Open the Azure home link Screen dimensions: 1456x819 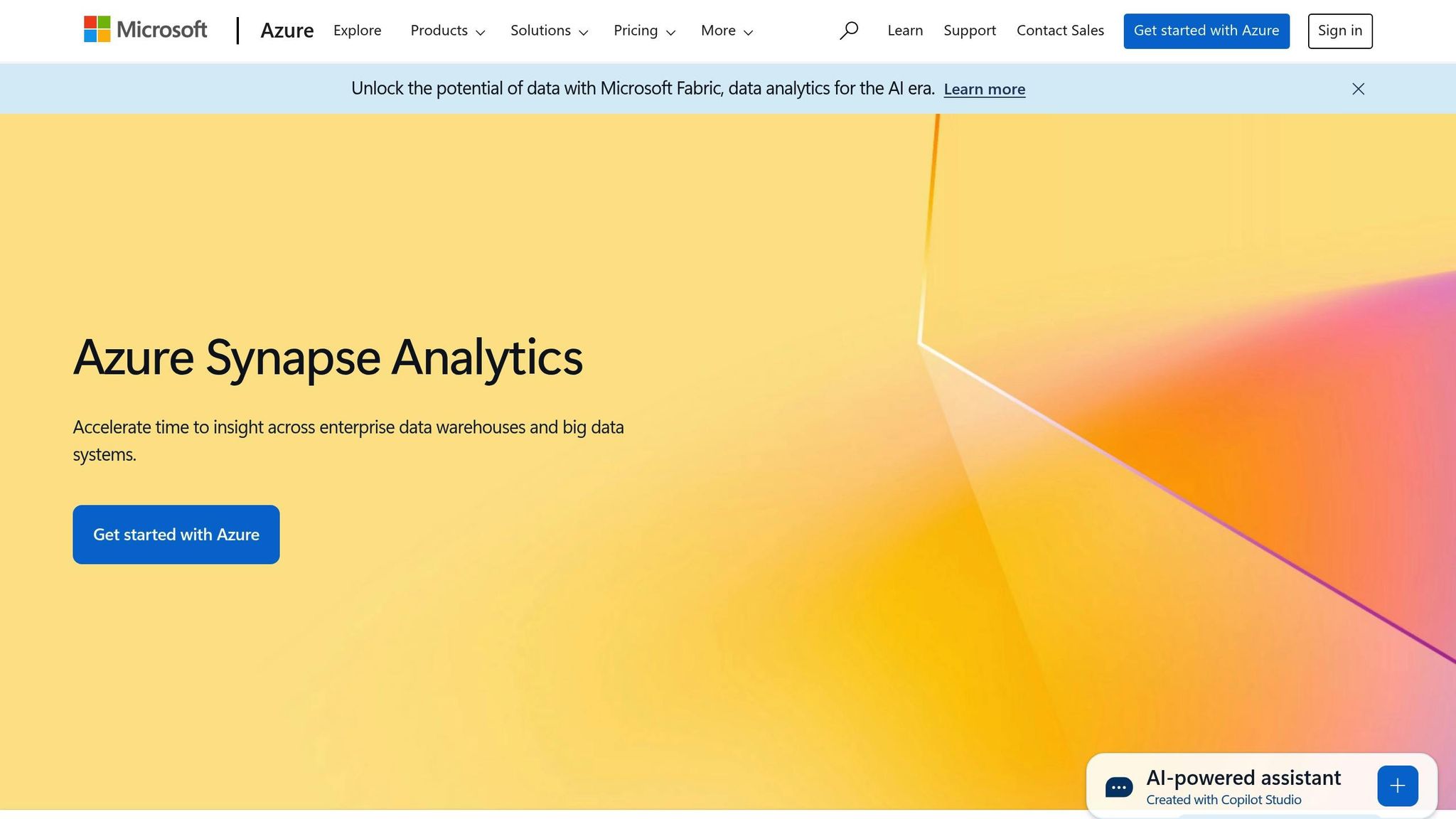click(x=287, y=31)
